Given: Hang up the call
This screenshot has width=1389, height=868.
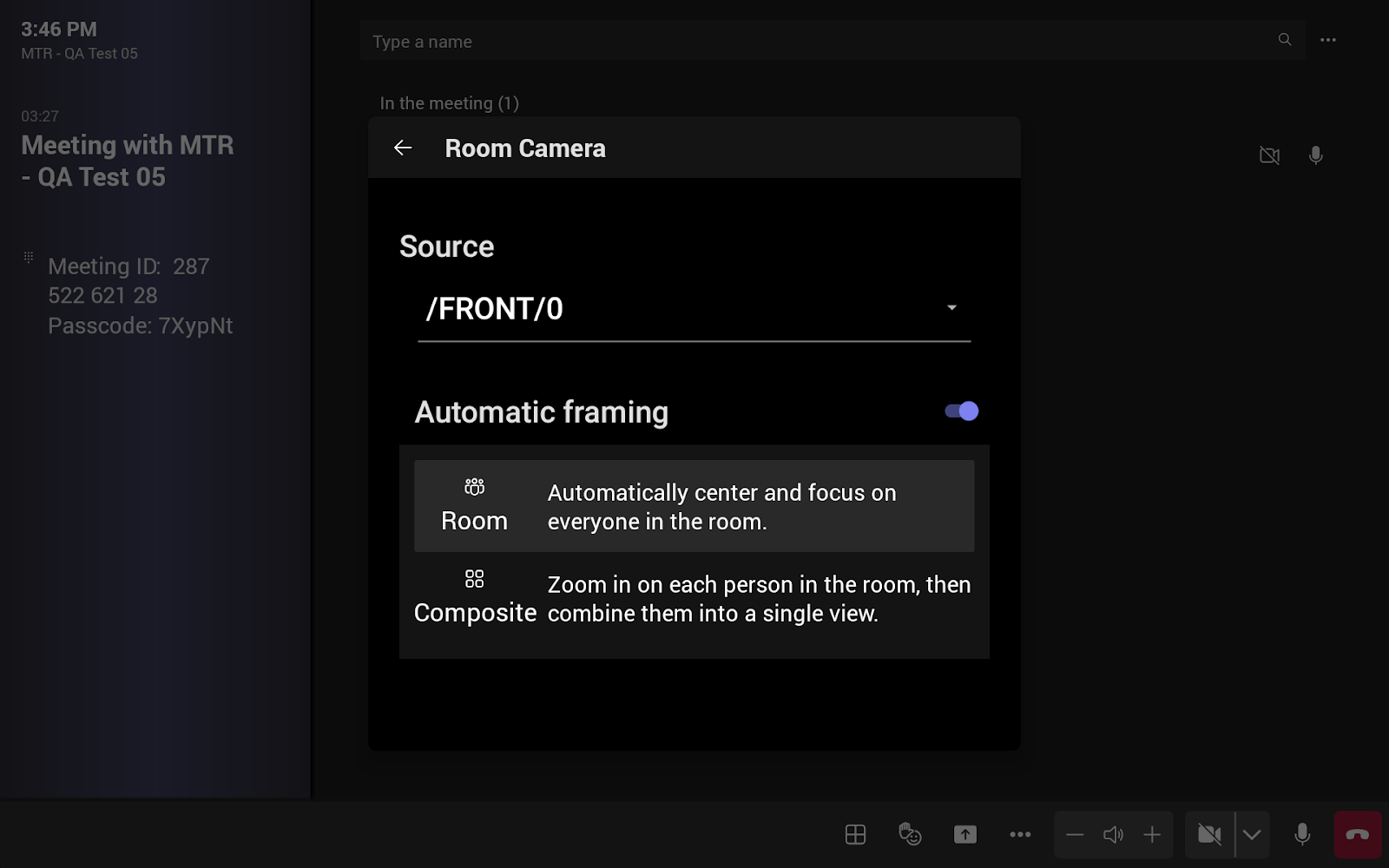Looking at the screenshot, I should (x=1358, y=835).
